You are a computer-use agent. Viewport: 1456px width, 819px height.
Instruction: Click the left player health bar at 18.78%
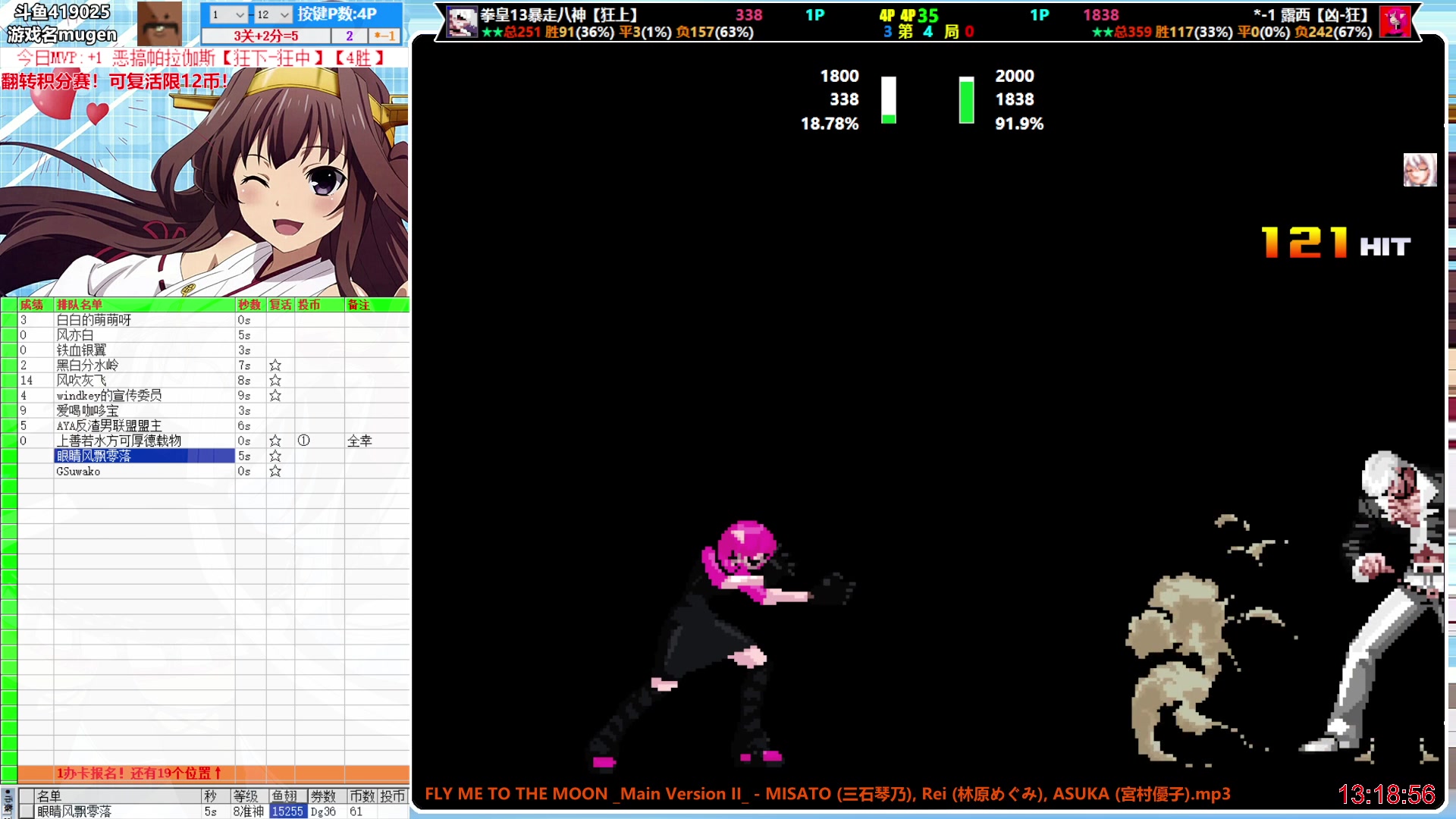click(888, 99)
